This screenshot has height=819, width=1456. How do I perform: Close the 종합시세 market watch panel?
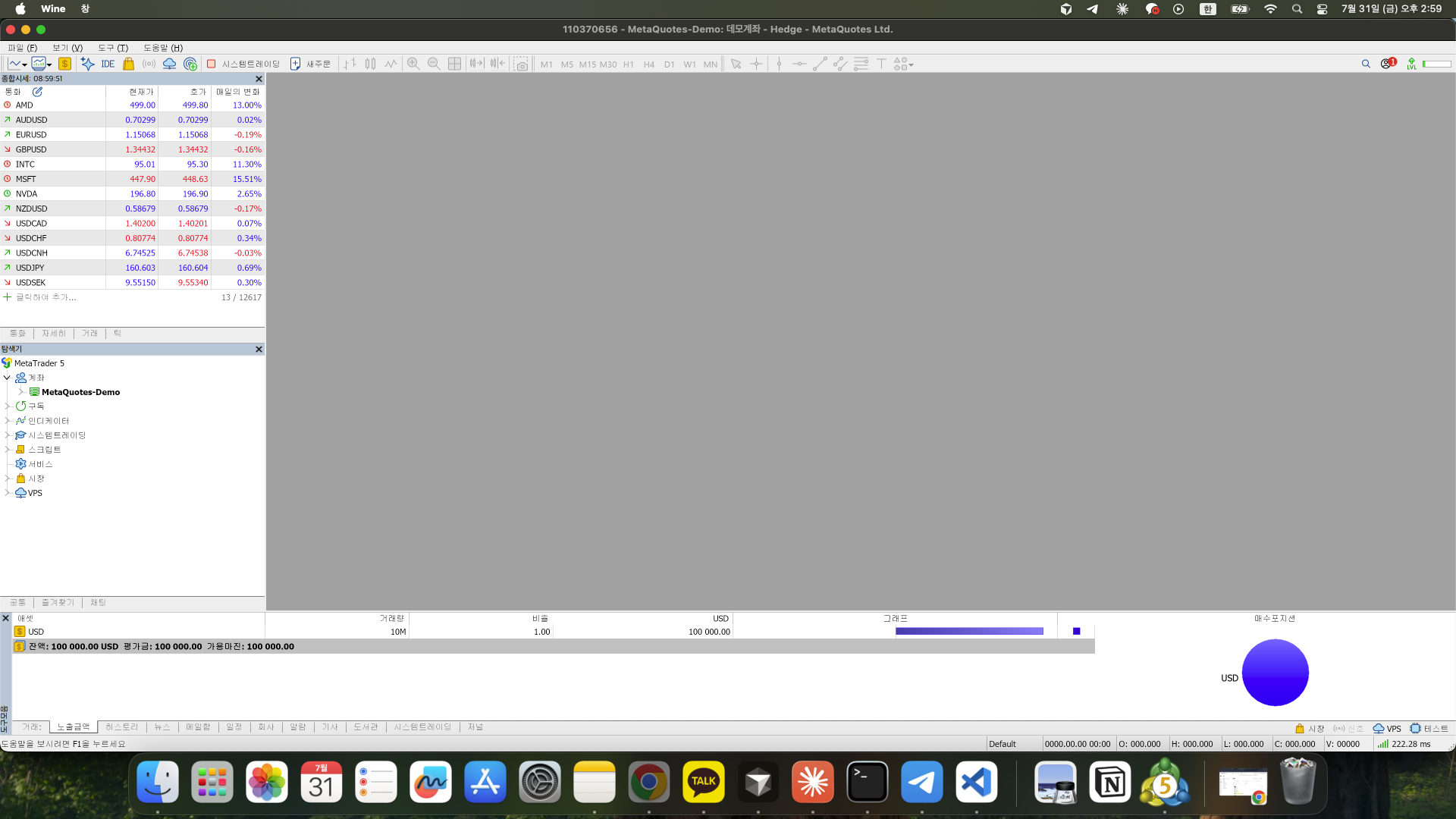pos(259,79)
